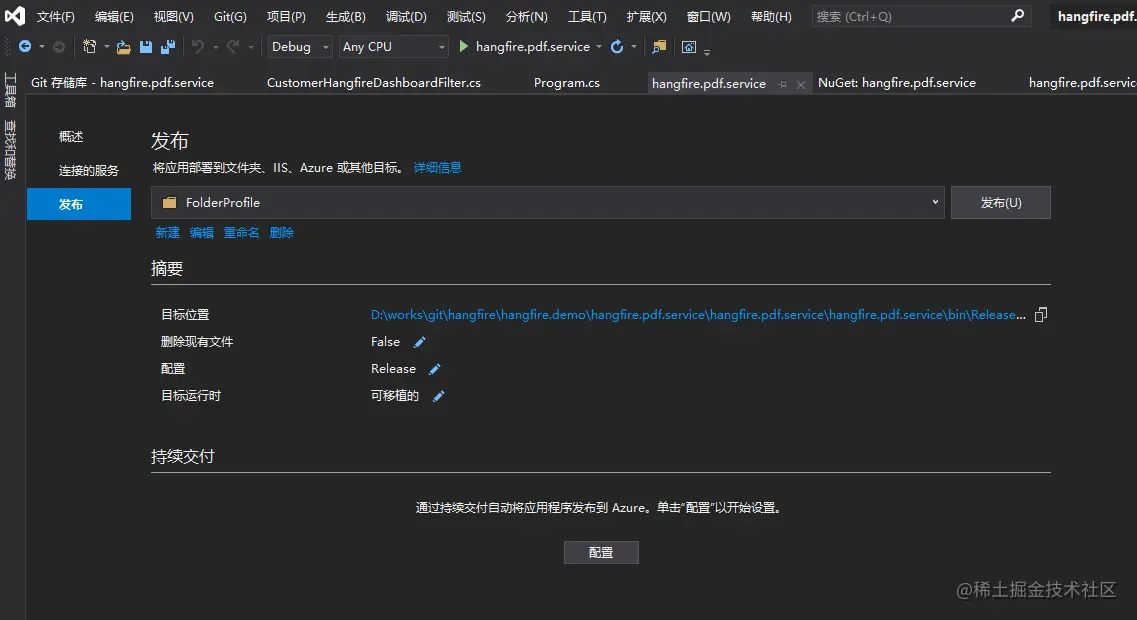Open the 测试(S) menu
The width and height of the screenshot is (1137, 620).
click(x=466, y=16)
